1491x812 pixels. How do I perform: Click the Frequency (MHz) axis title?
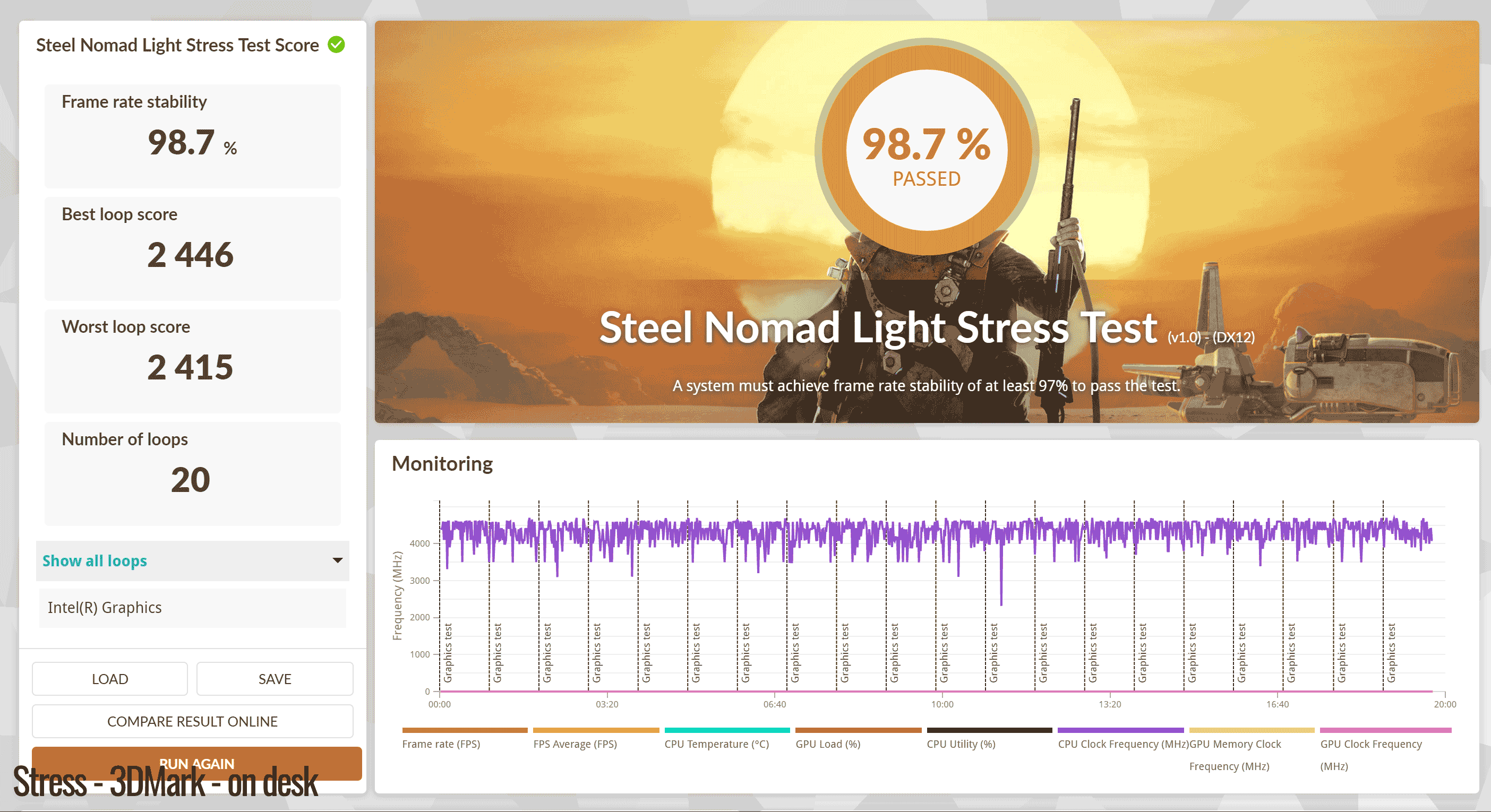point(397,595)
